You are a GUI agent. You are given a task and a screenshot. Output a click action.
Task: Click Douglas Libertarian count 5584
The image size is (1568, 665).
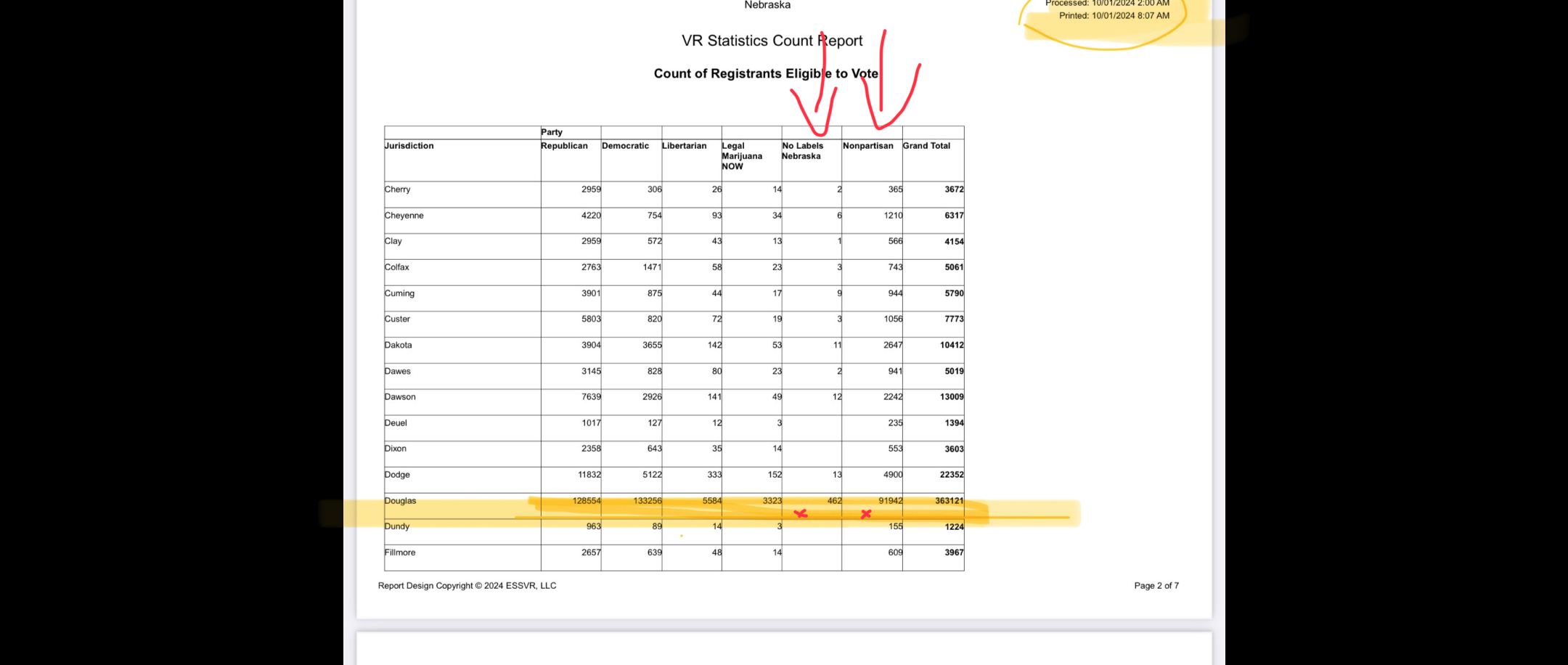pyautogui.click(x=712, y=501)
